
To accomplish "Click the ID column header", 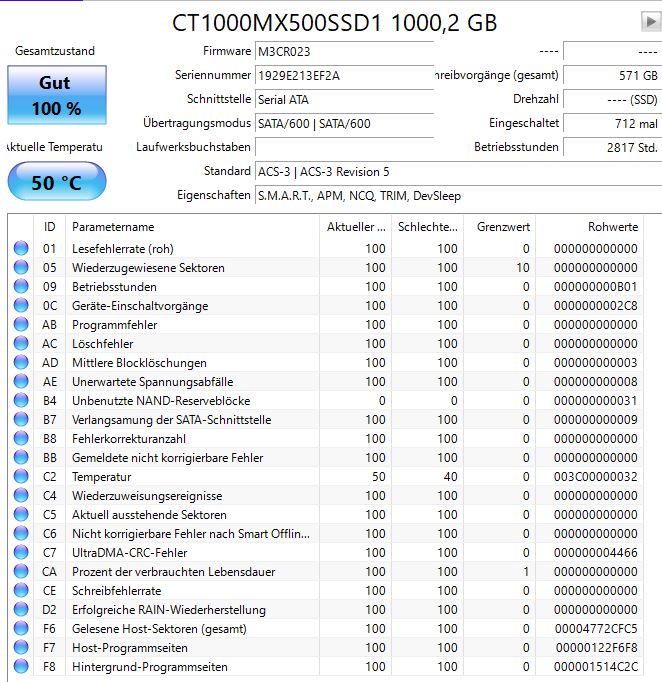I will (x=50, y=227).
